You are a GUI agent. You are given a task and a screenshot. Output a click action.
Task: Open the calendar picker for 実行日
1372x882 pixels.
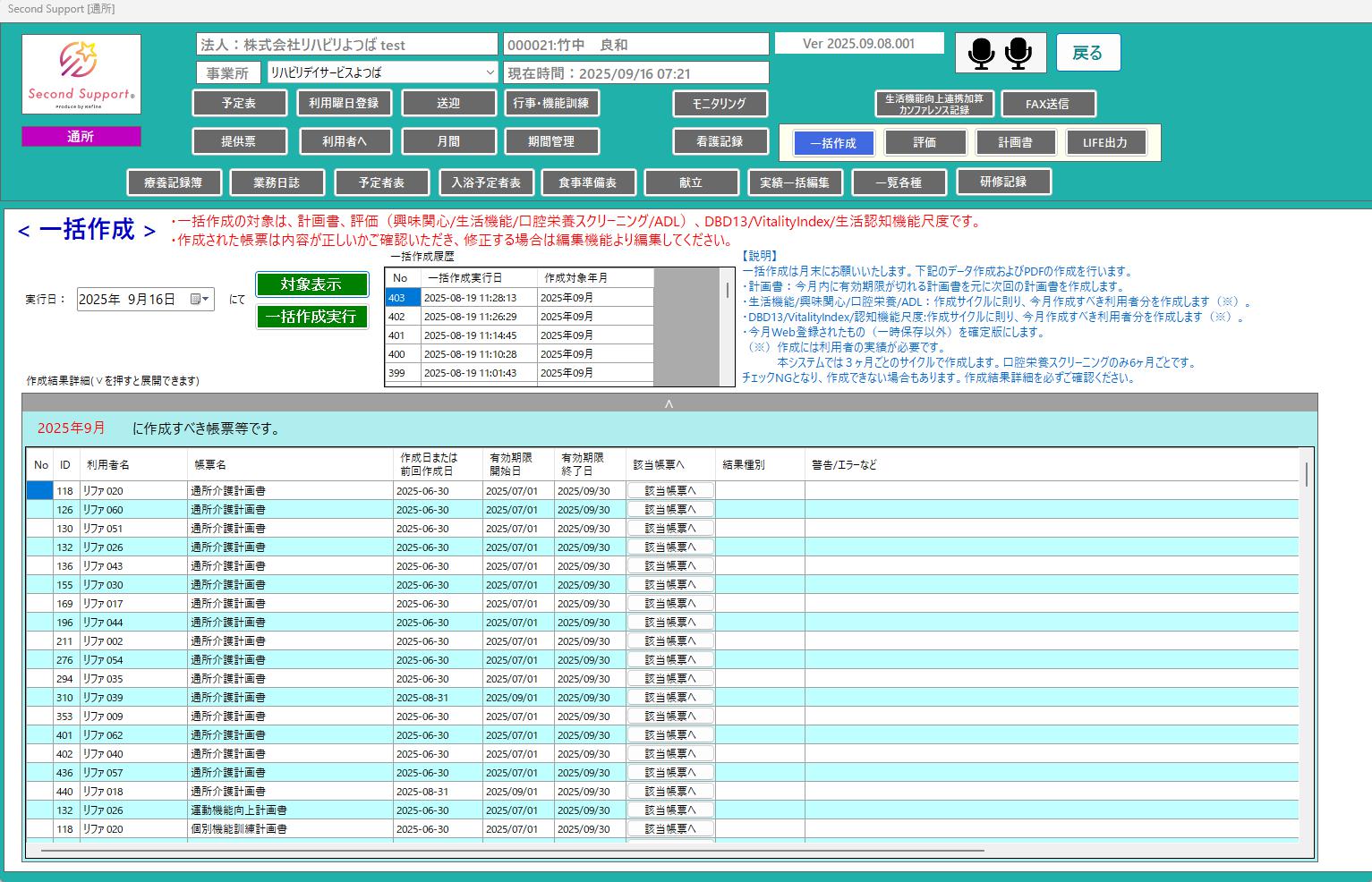click(200, 300)
